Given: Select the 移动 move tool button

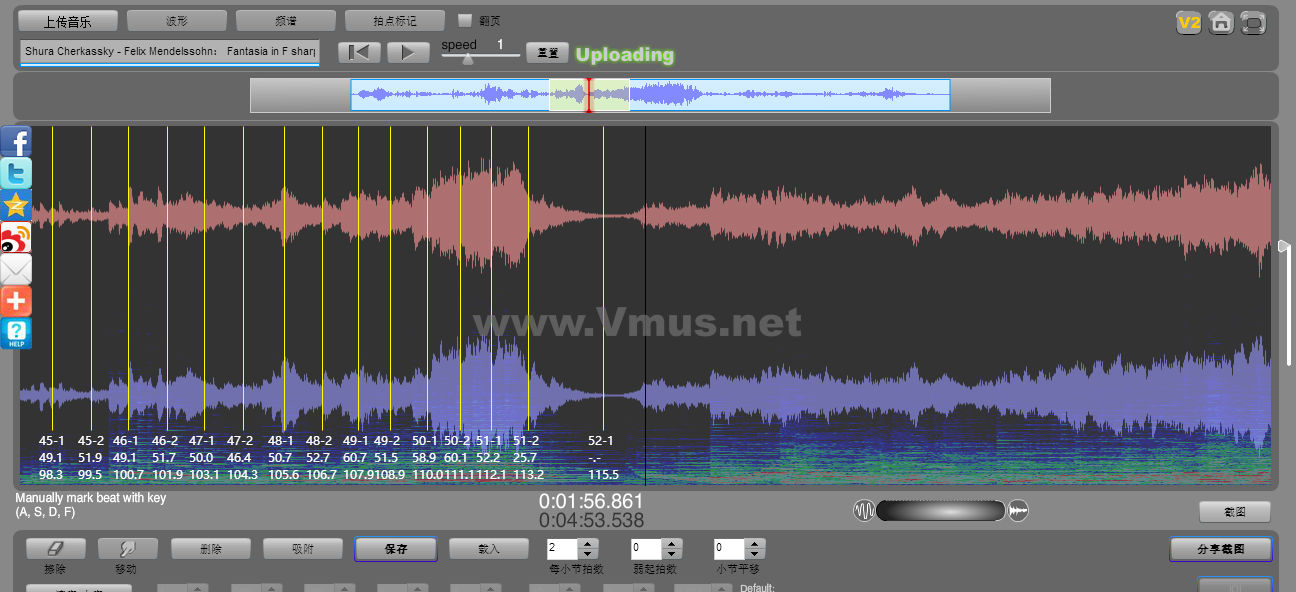Looking at the screenshot, I should [x=127, y=549].
